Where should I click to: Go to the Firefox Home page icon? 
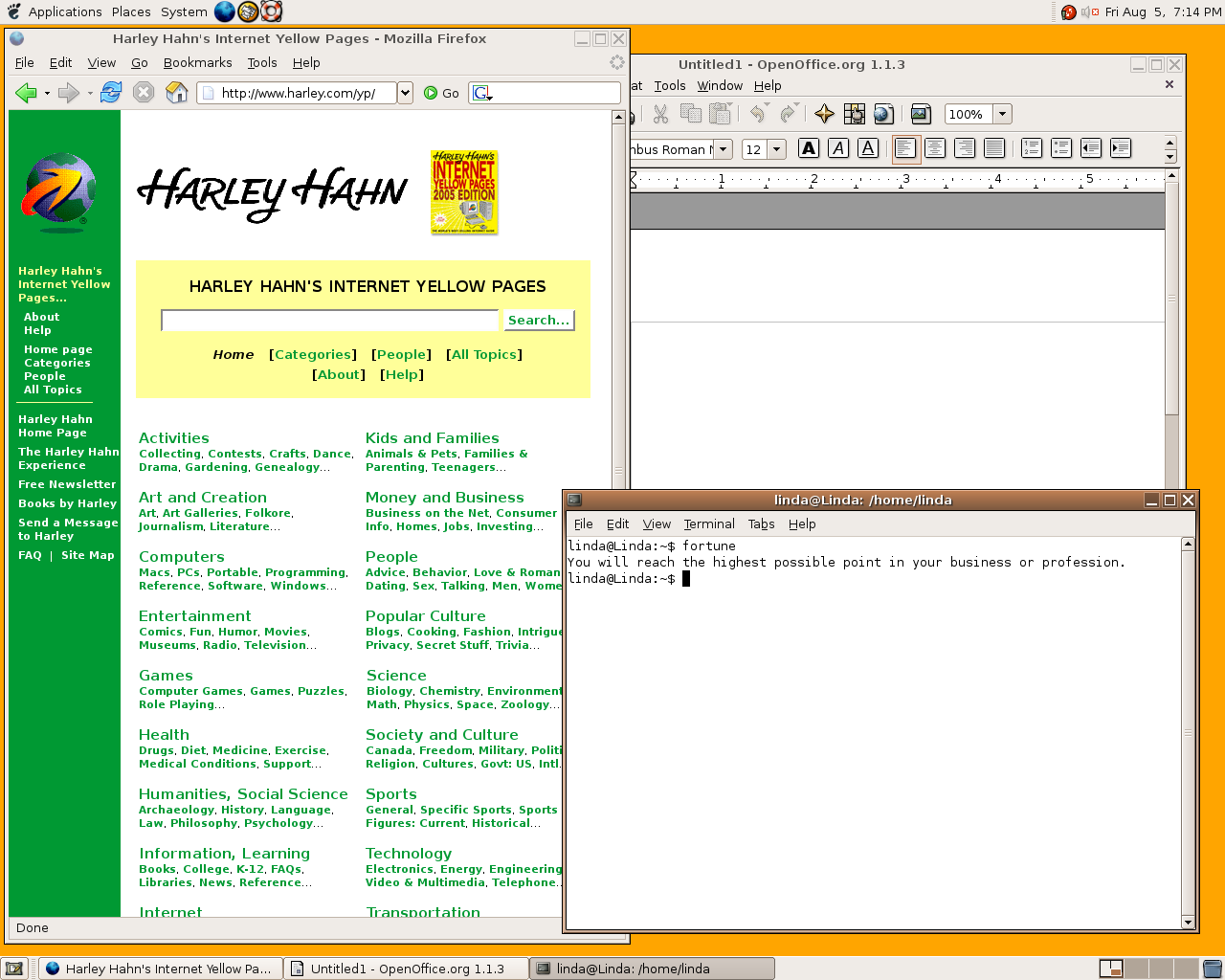coord(177,93)
